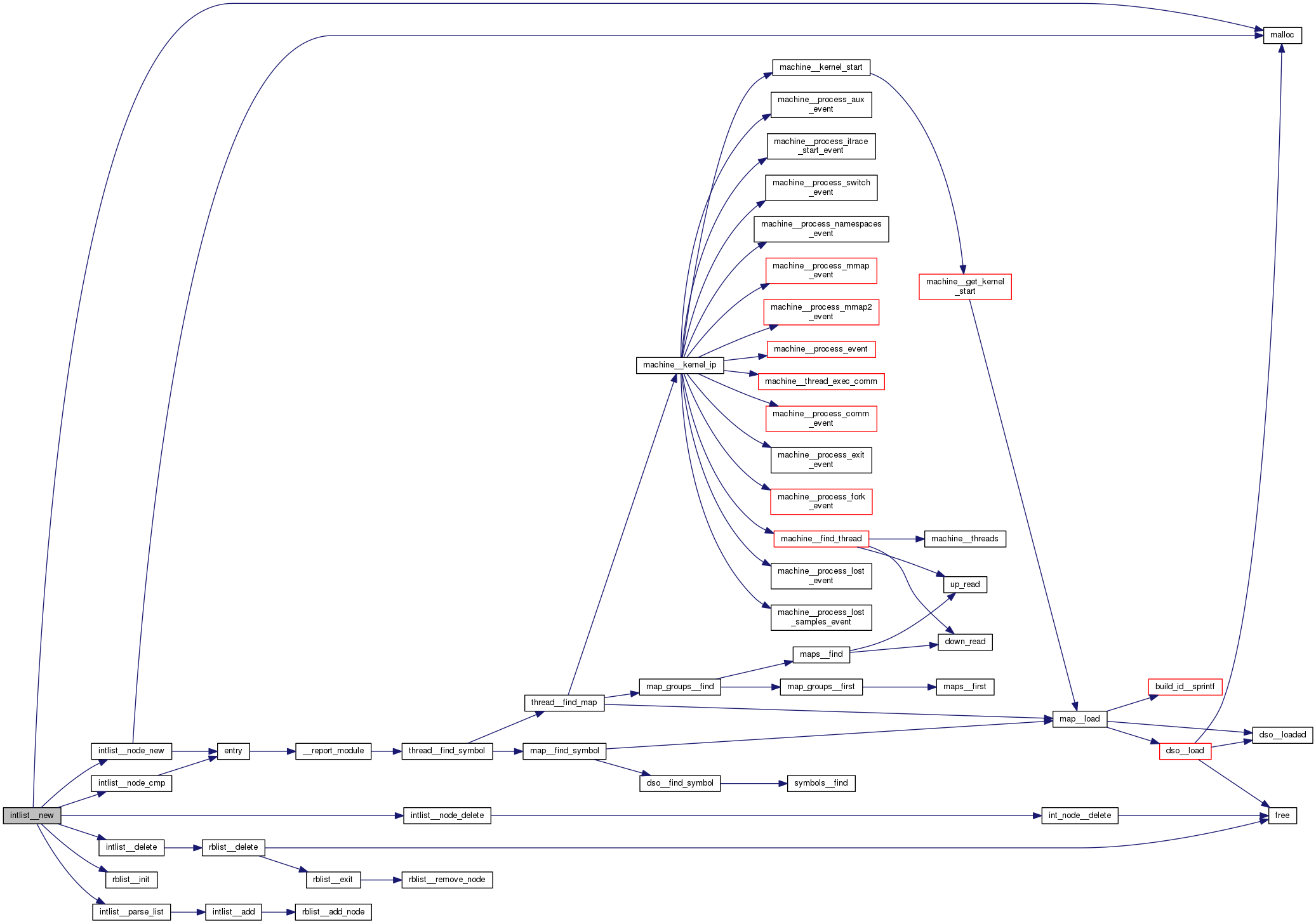Open the machine__process_namespaces_event node
Viewport: 1316px width, 924px height.
coord(821,229)
